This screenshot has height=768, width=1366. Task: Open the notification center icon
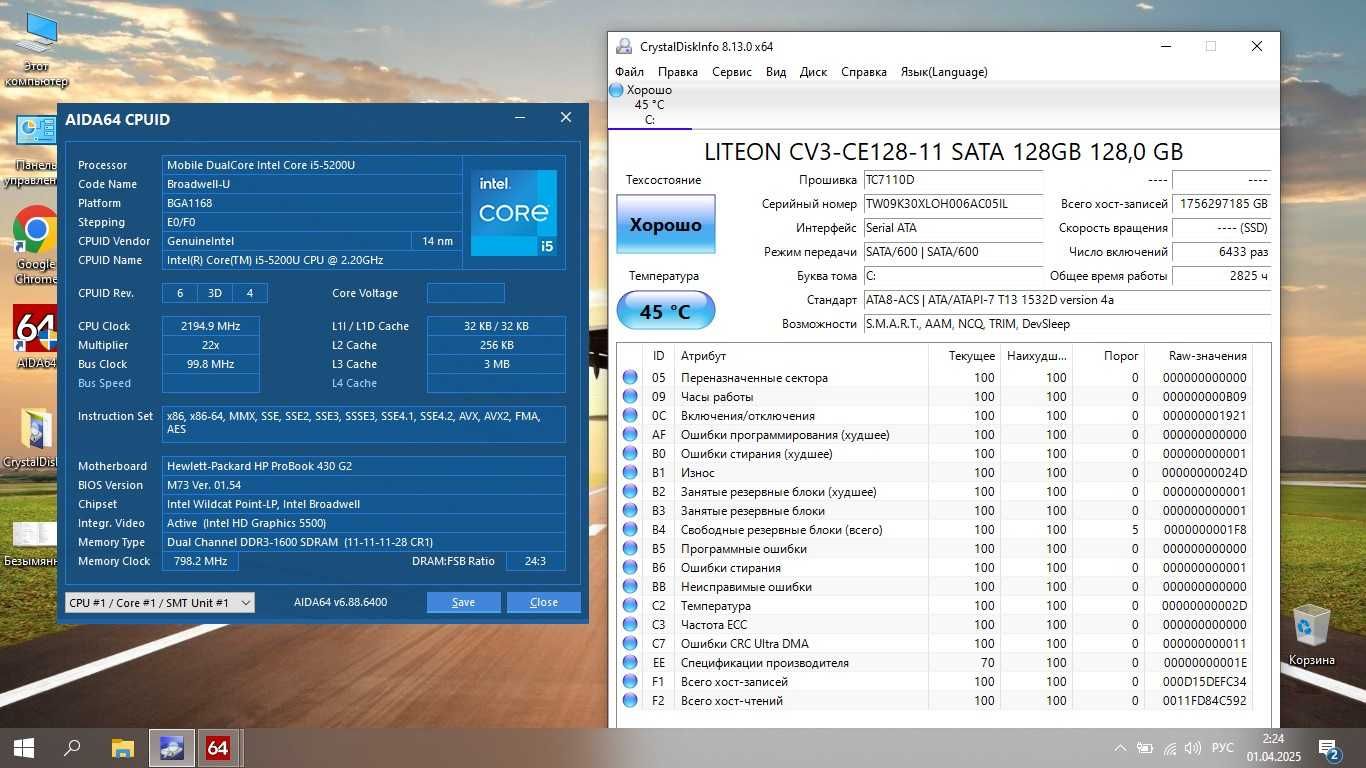point(1329,748)
